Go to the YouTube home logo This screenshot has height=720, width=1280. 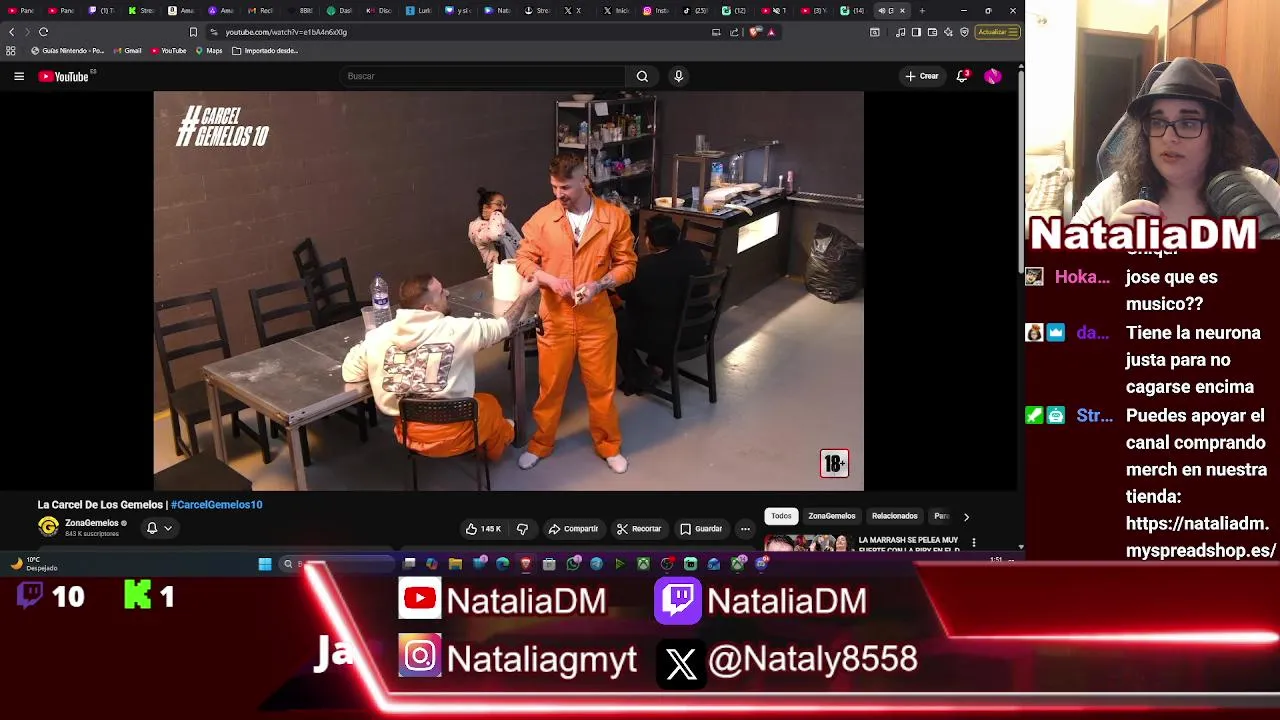pyautogui.click(x=64, y=76)
